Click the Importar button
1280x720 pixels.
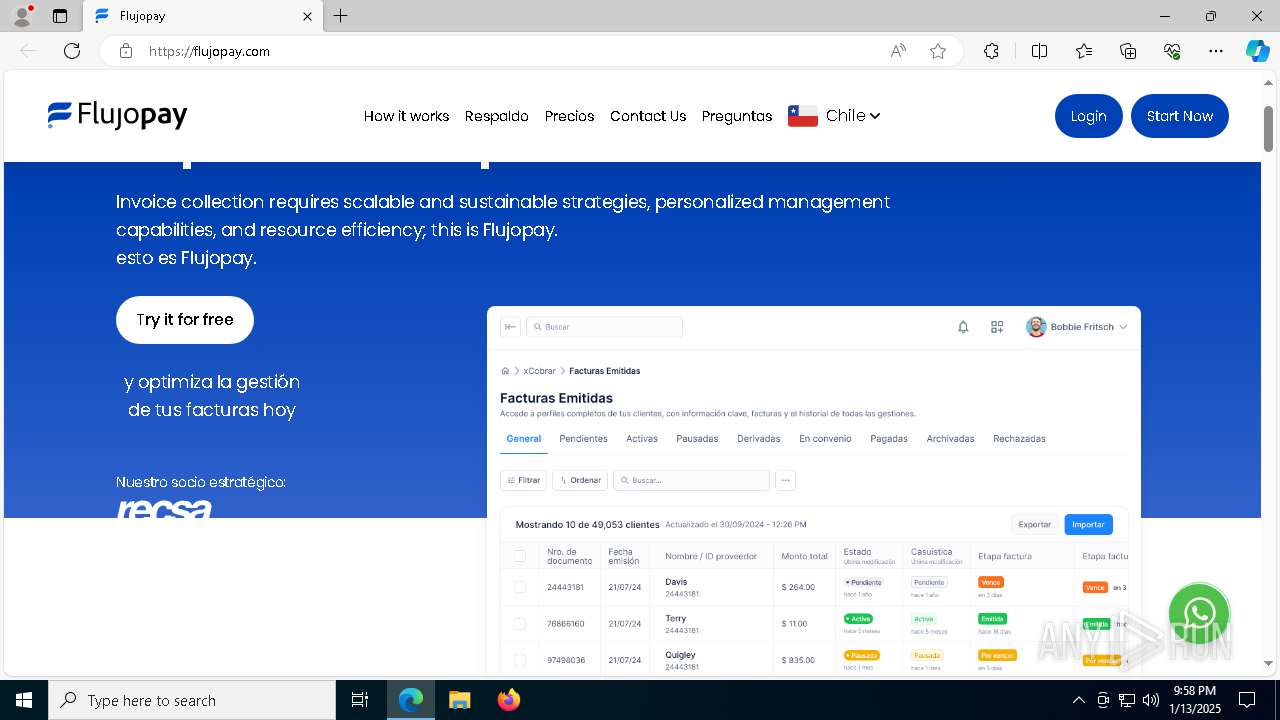(1088, 524)
